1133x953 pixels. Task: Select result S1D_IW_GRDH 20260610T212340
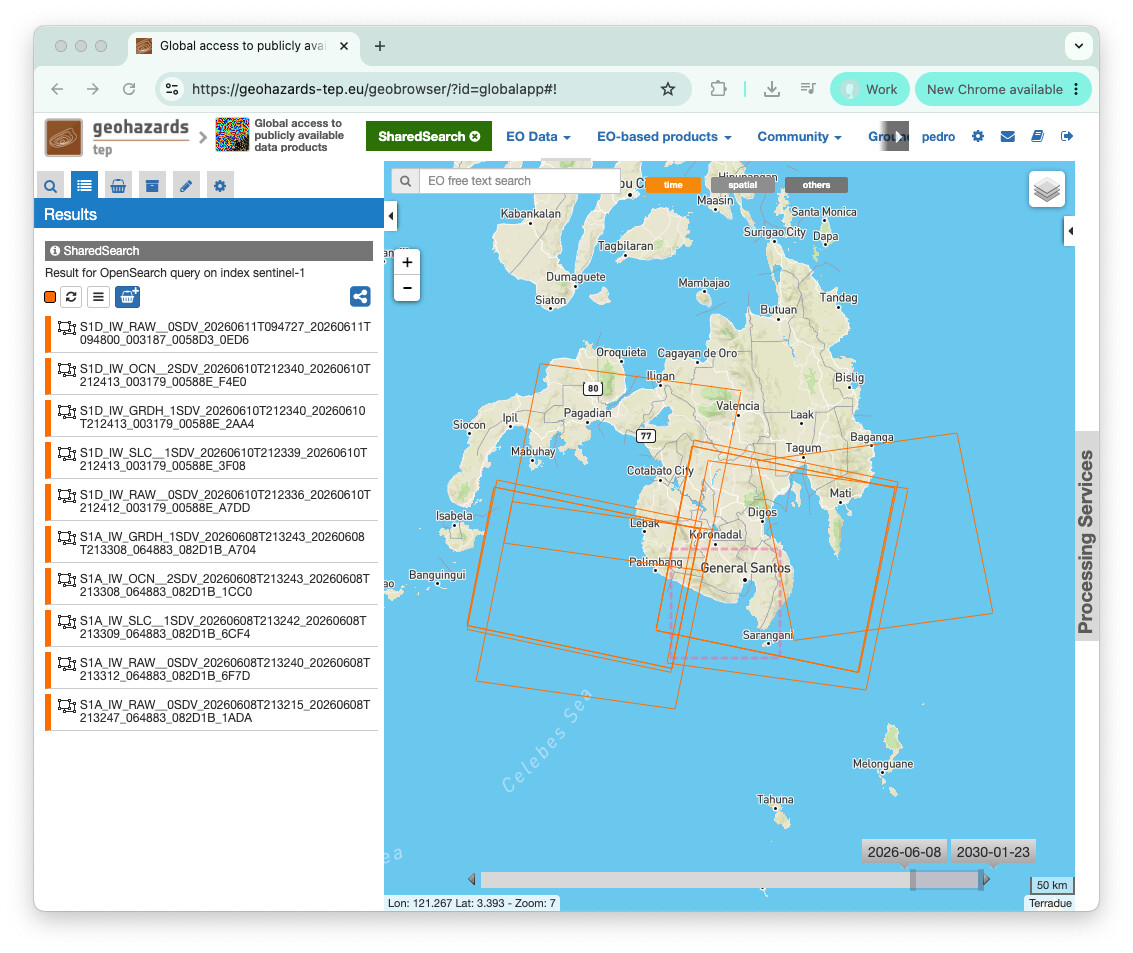[211, 417]
